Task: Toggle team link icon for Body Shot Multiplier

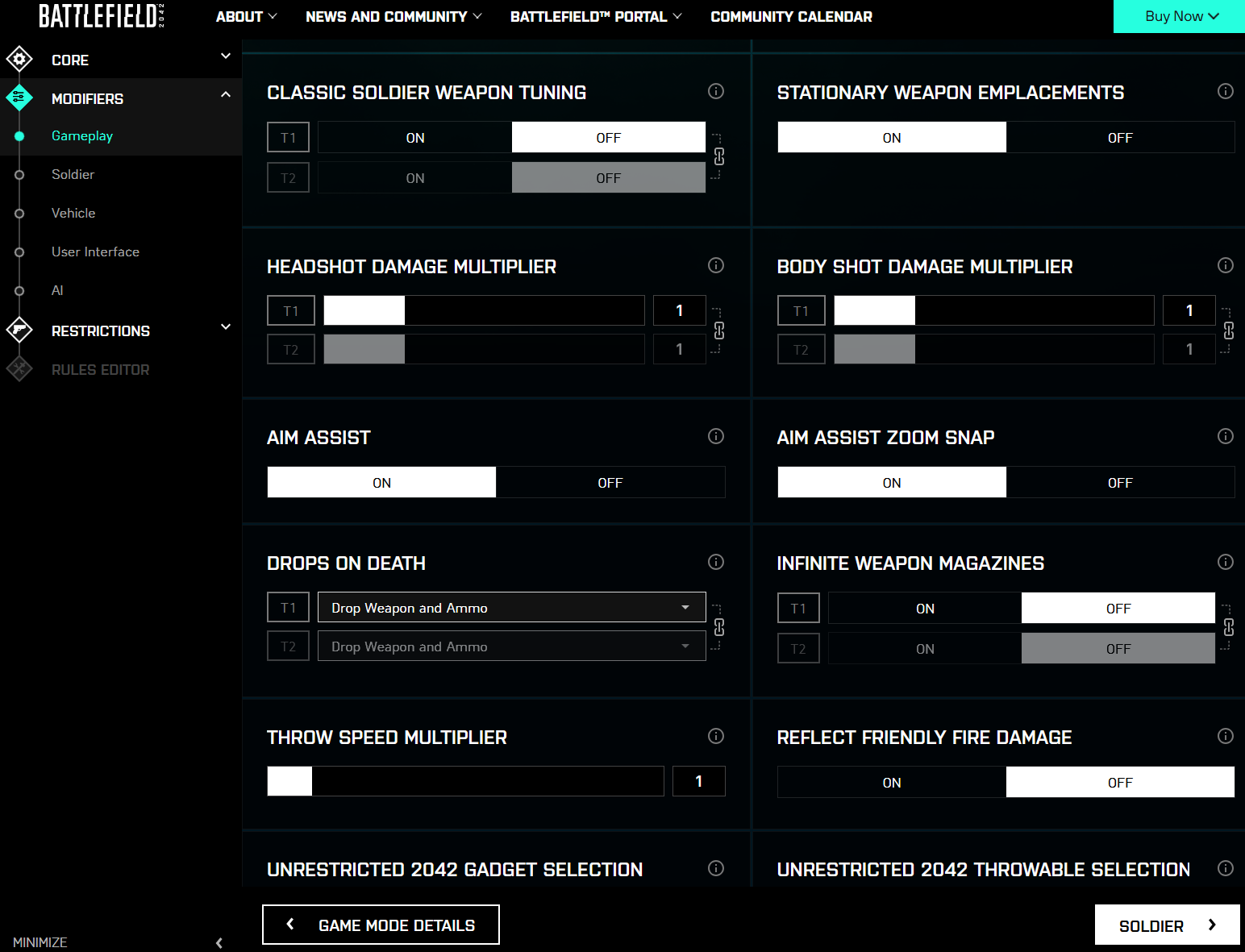Action: tap(1229, 330)
